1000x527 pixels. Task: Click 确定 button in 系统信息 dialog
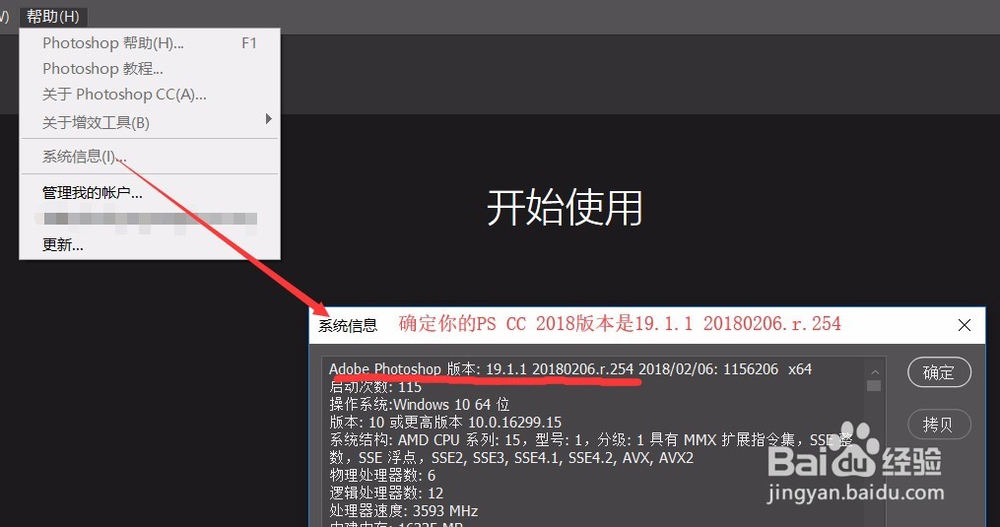(939, 372)
